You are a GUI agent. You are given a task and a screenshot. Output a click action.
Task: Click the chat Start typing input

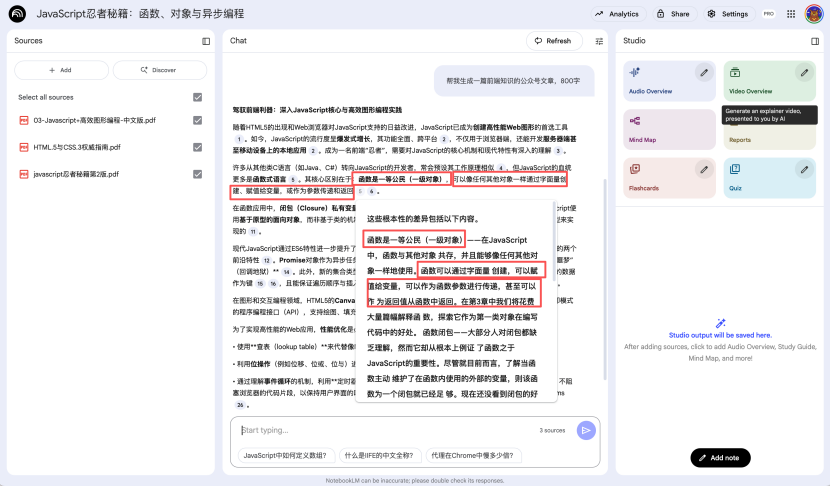[386, 430]
